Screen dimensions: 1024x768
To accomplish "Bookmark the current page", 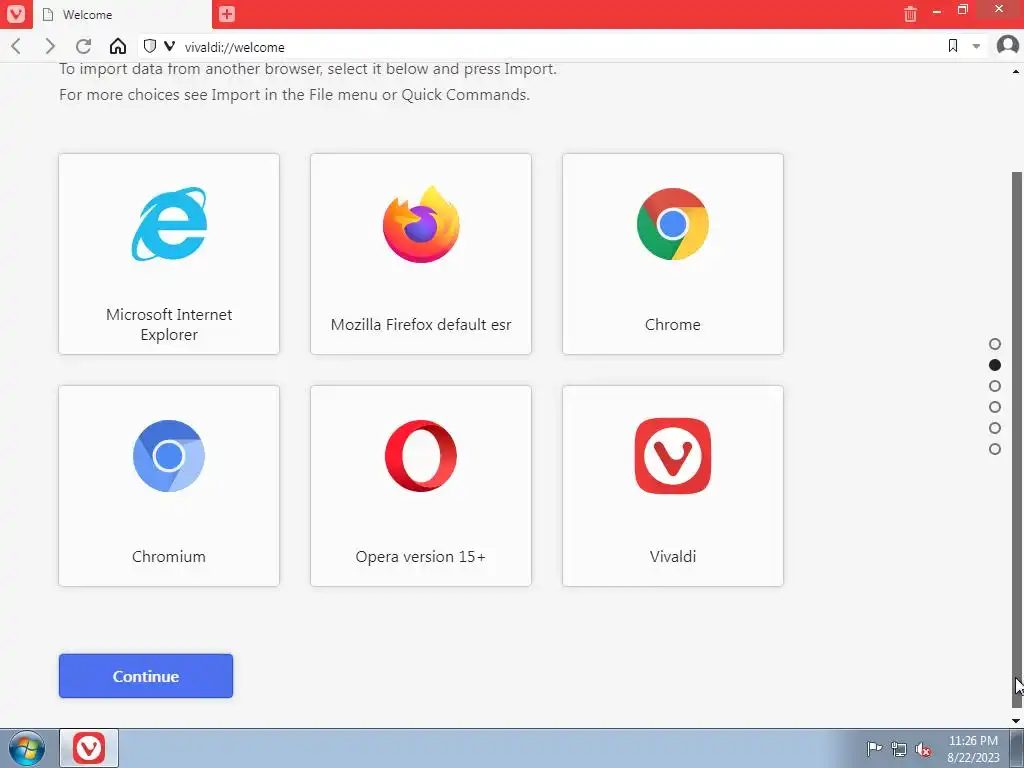I will click(953, 46).
